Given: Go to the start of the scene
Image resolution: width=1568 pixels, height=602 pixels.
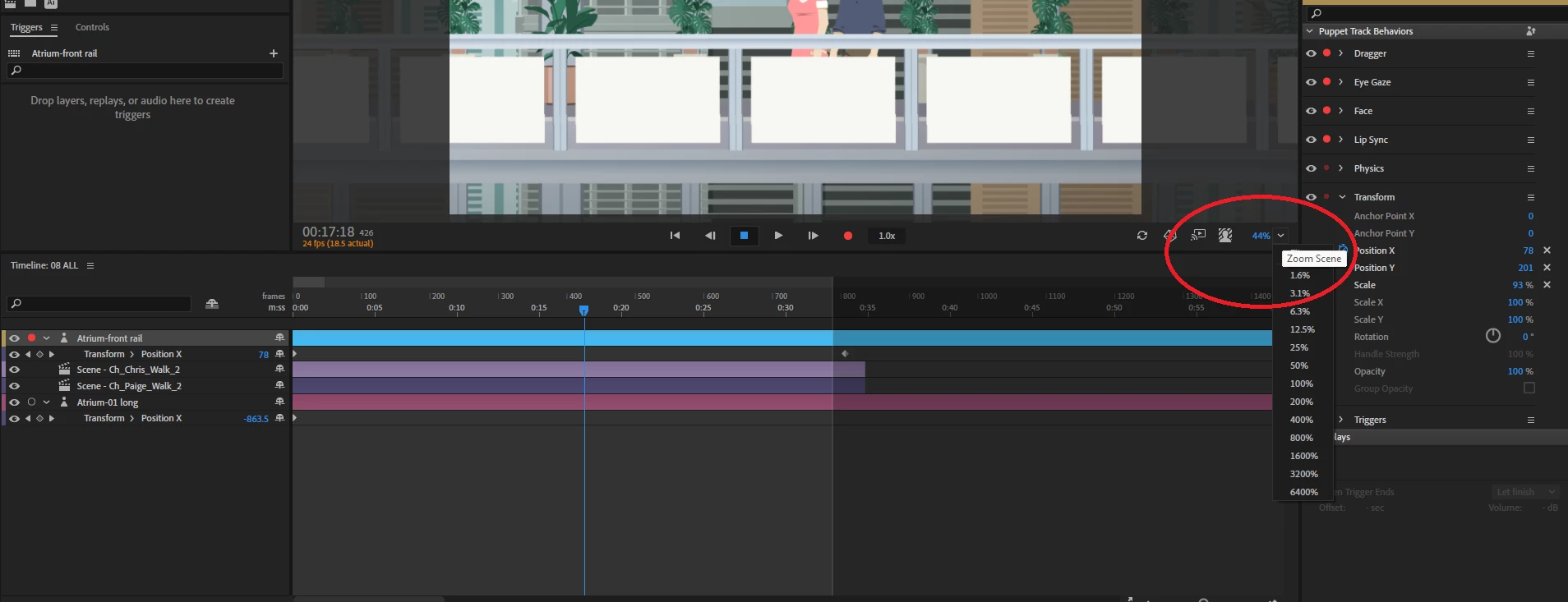Looking at the screenshot, I should click(675, 236).
